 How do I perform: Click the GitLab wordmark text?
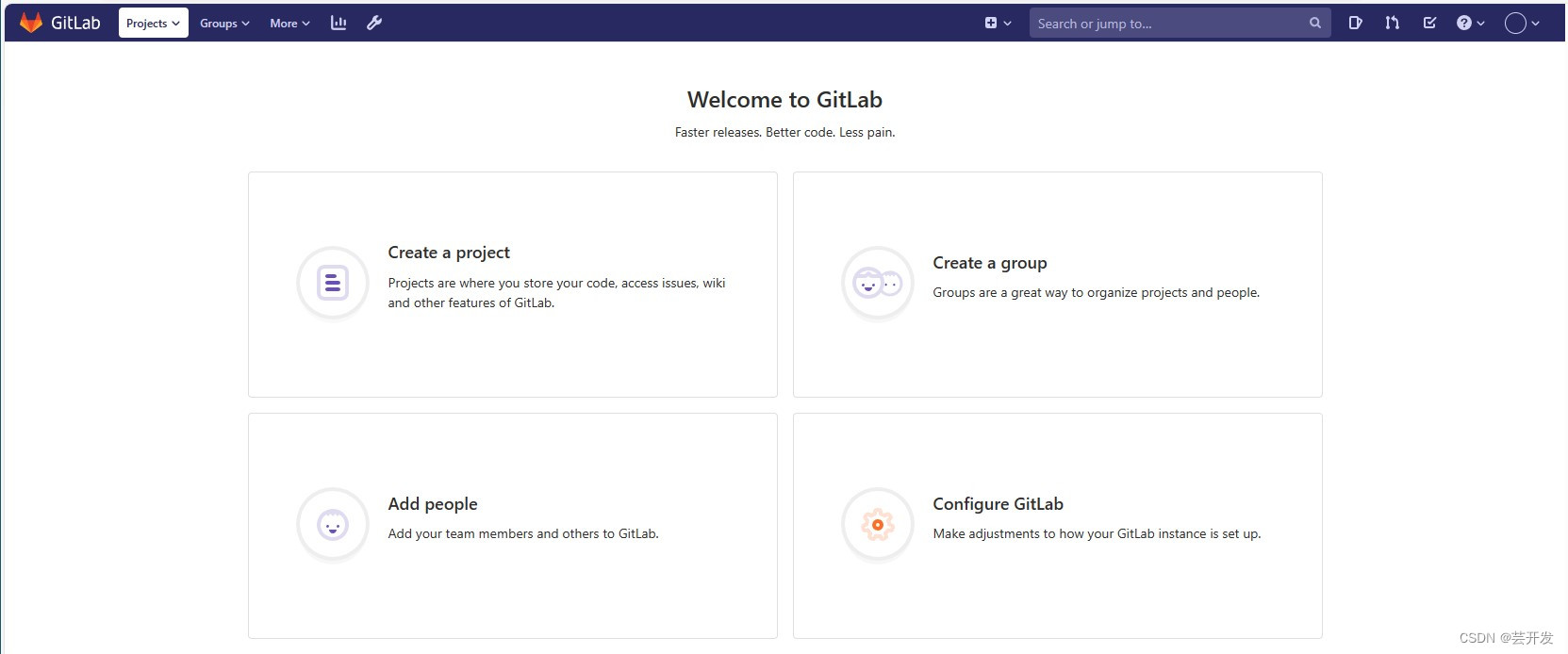pos(75,24)
